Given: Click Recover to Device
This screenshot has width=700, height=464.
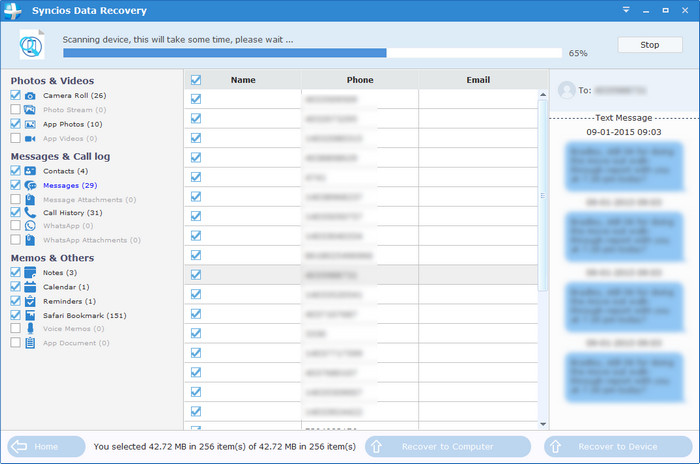Looking at the screenshot, I should [x=618, y=446].
